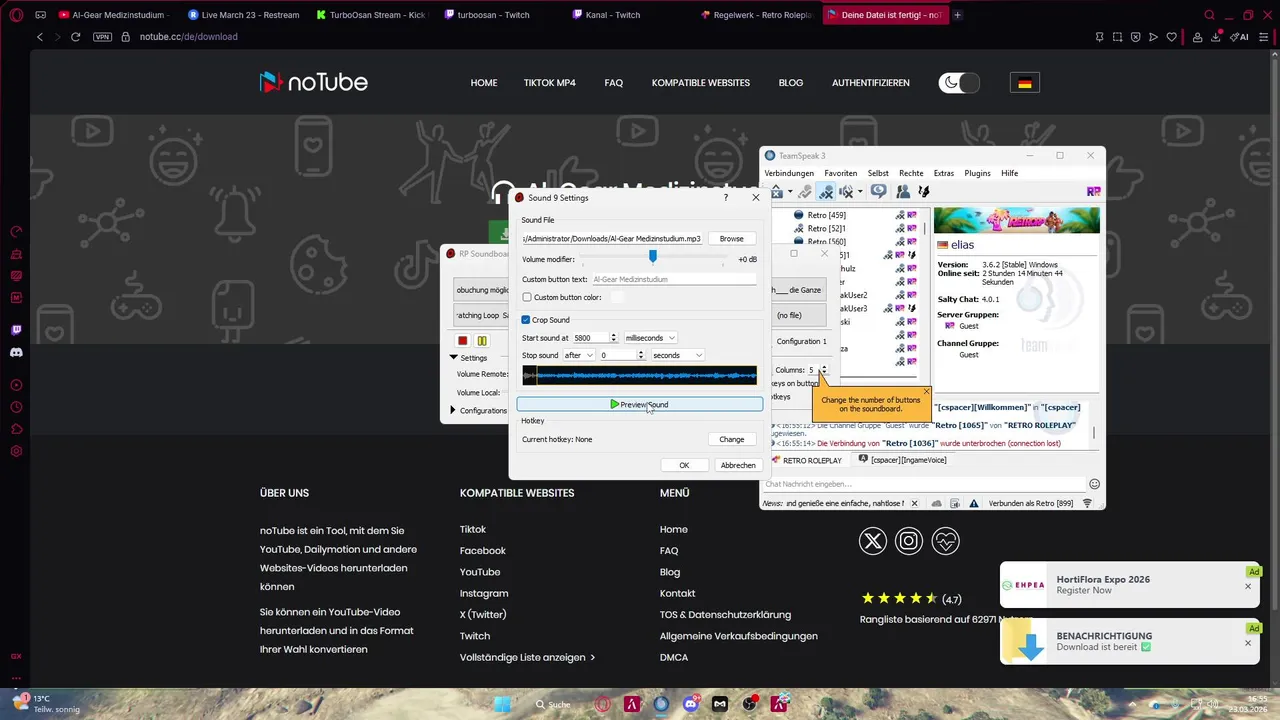
Task: Toggle away status bubble icon in TeamSpeak
Action: click(878, 191)
